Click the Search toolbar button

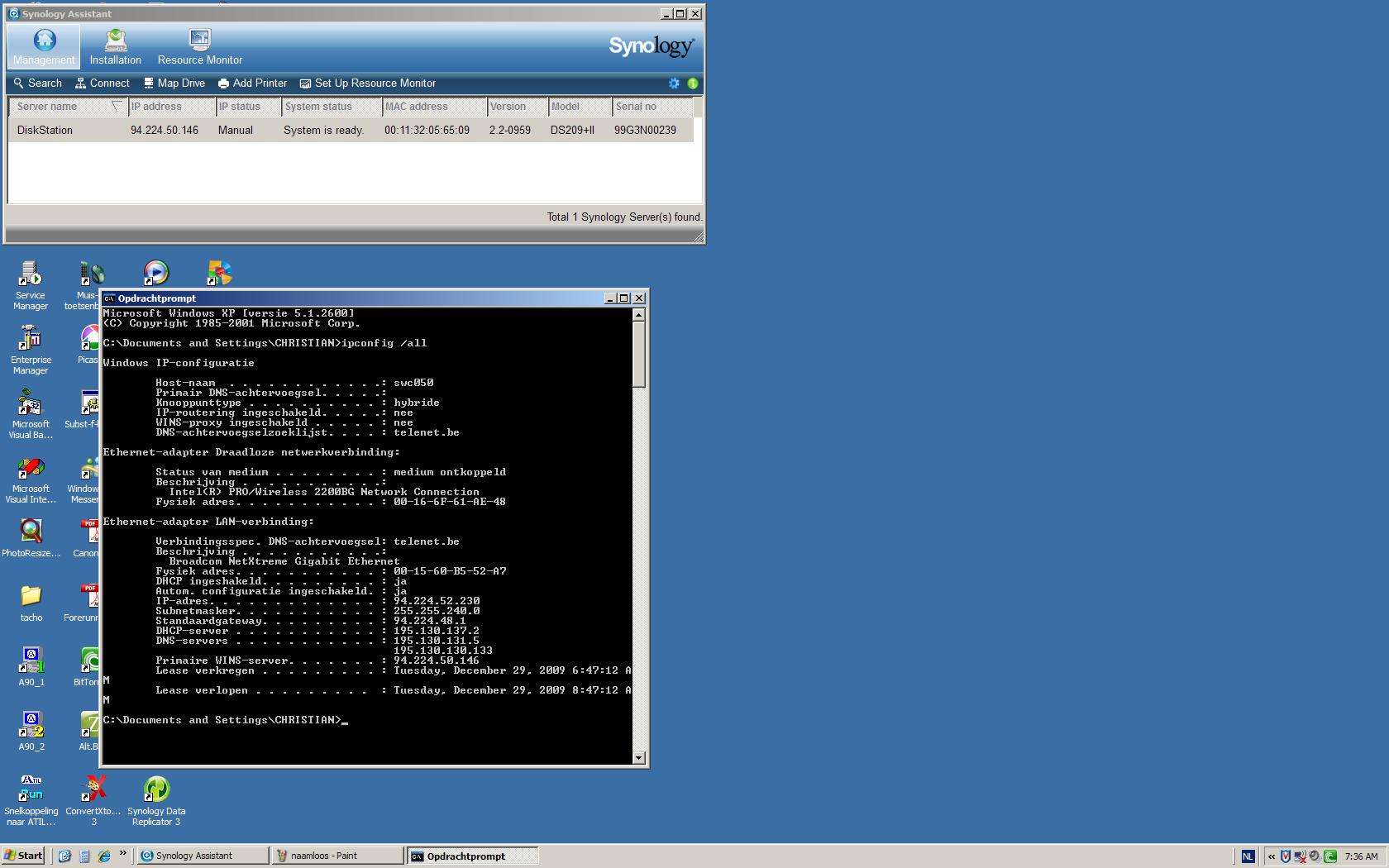point(38,83)
